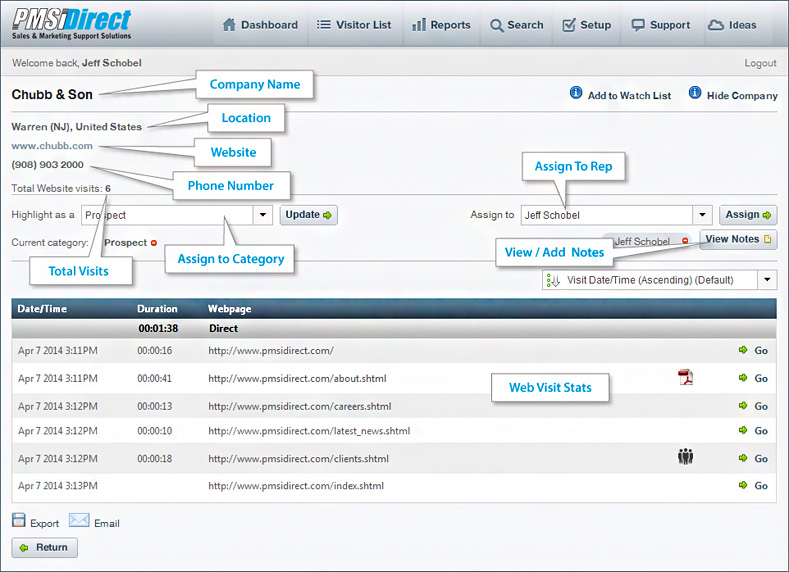Log out using the Logout link
The image size is (789, 572).
point(760,63)
